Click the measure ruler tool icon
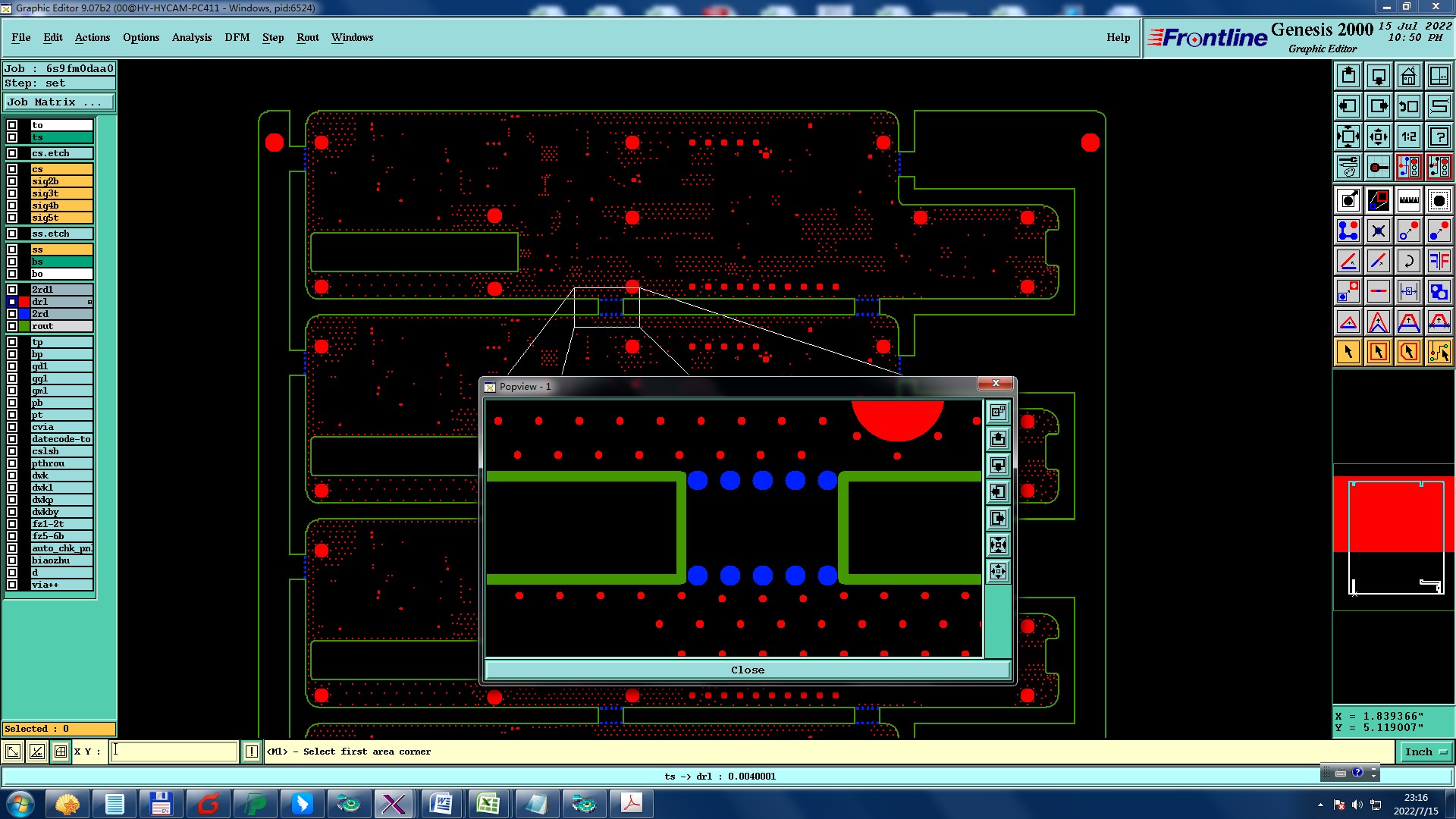The height and width of the screenshot is (819, 1456). [x=1408, y=200]
